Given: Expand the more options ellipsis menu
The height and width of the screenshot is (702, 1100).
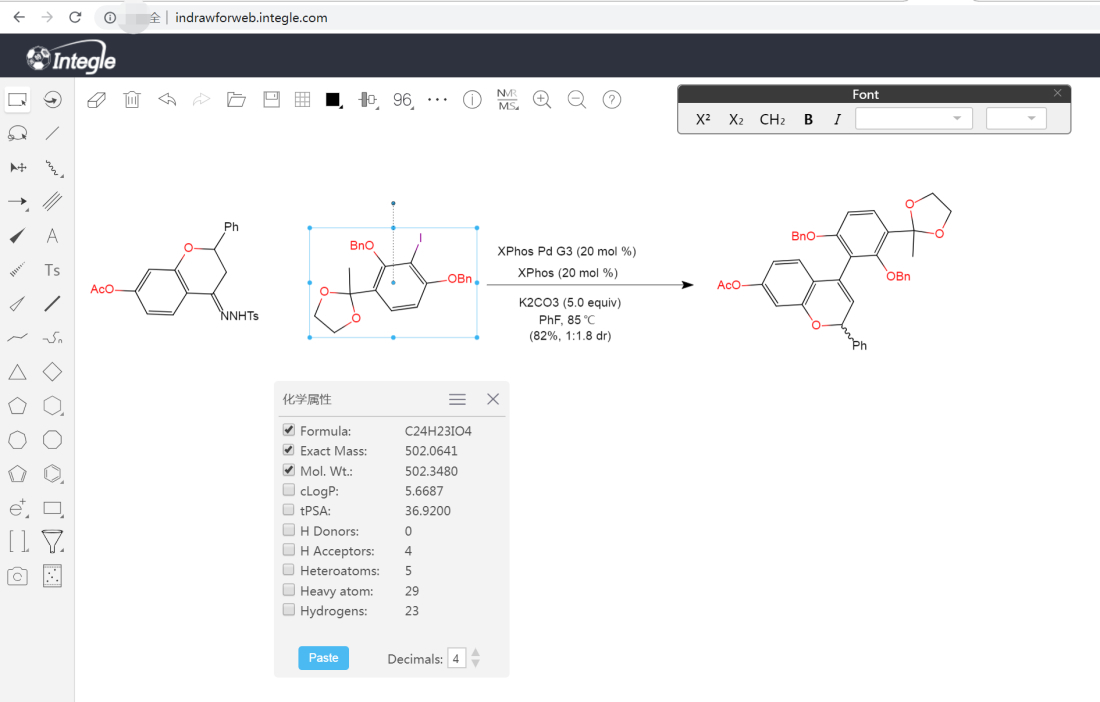Looking at the screenshot, I should pos(437,100).
